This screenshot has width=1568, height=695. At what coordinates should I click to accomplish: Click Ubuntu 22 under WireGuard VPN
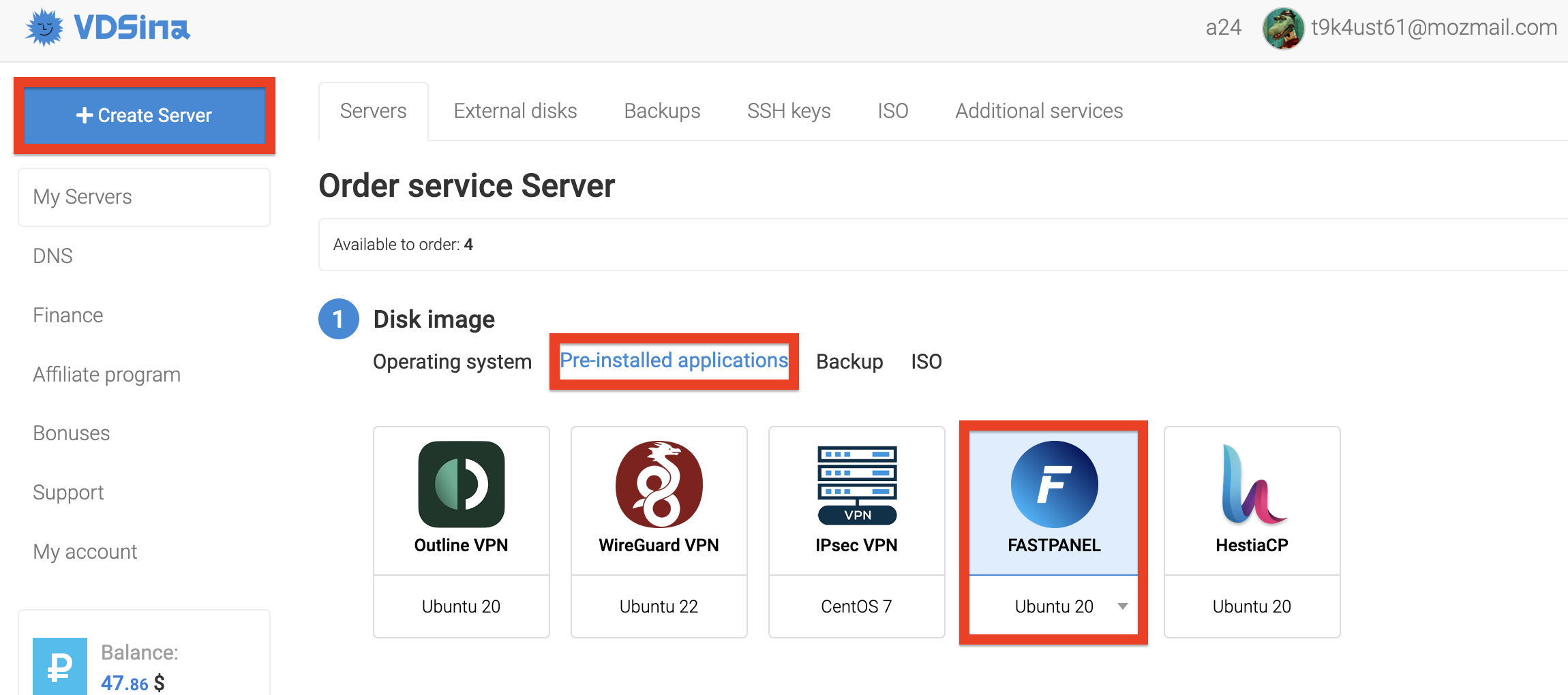(659, 606)
